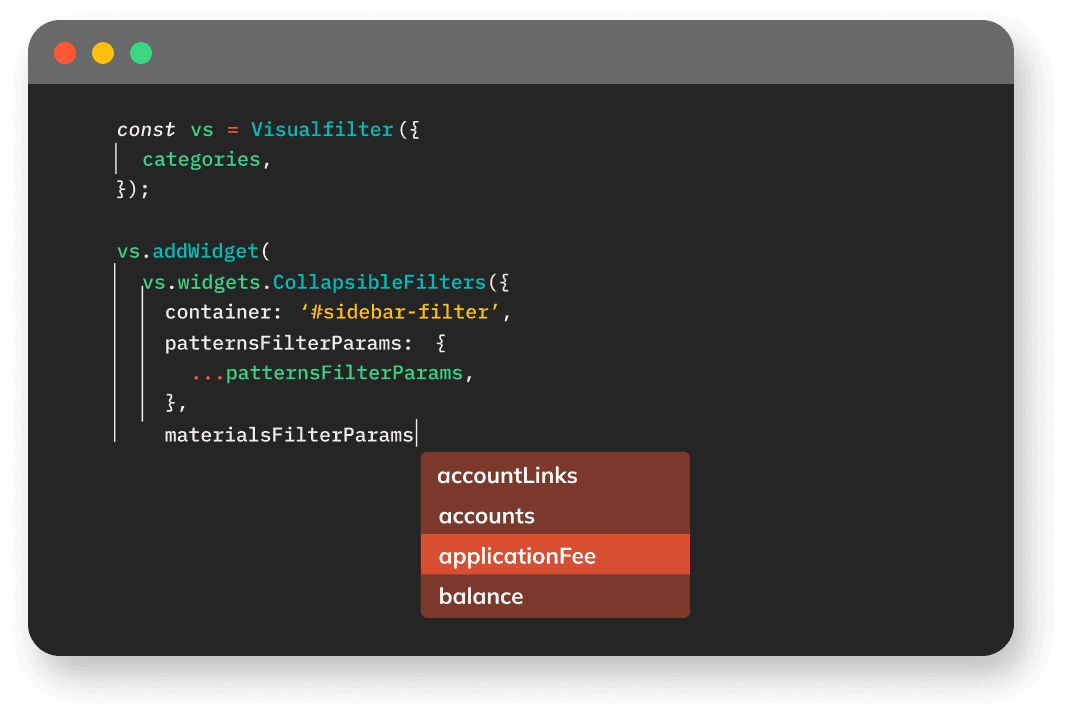Click patternsFilterParams property key

point(288,343)
